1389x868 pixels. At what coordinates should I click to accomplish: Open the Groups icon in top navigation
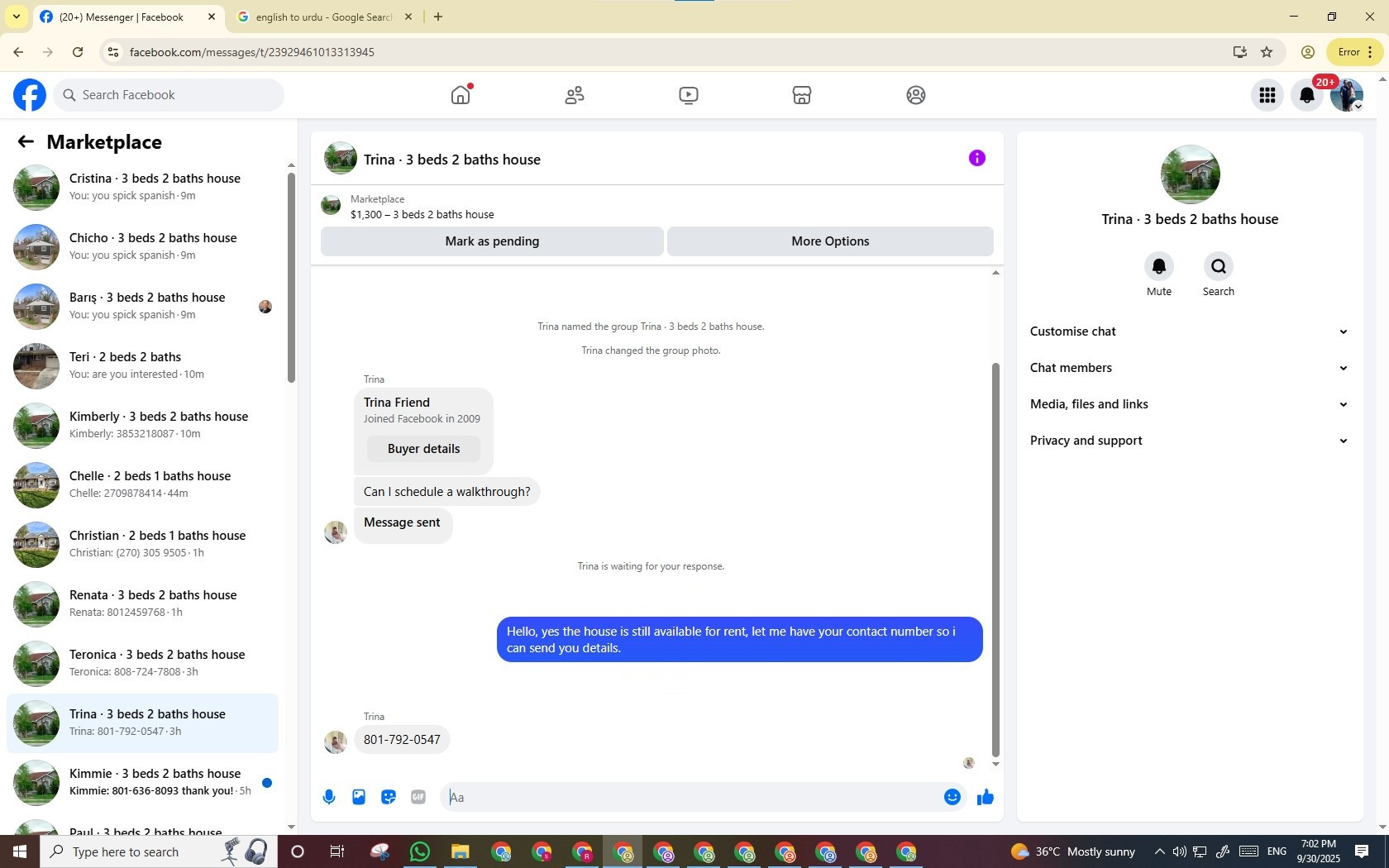click(x=915, y=95)
